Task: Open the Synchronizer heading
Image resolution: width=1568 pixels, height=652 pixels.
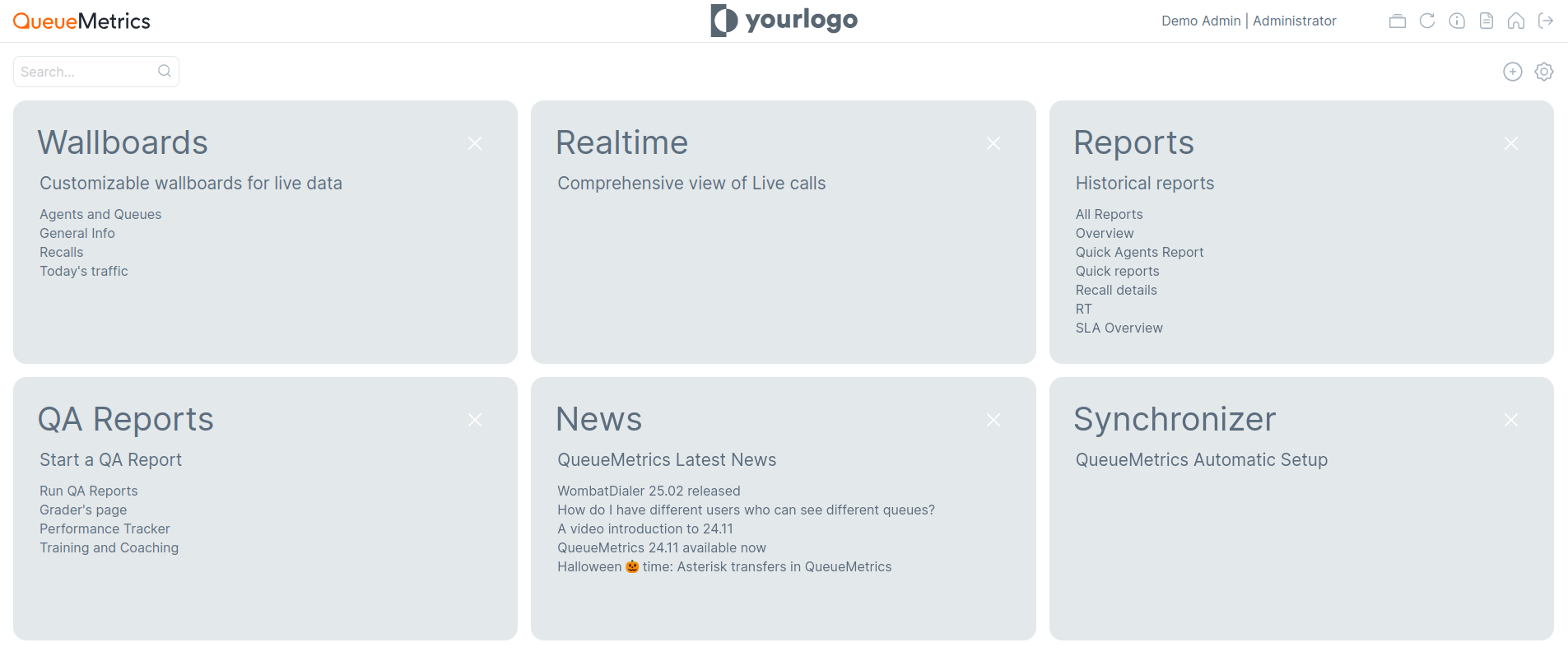Action: (x=1175, y=419)
